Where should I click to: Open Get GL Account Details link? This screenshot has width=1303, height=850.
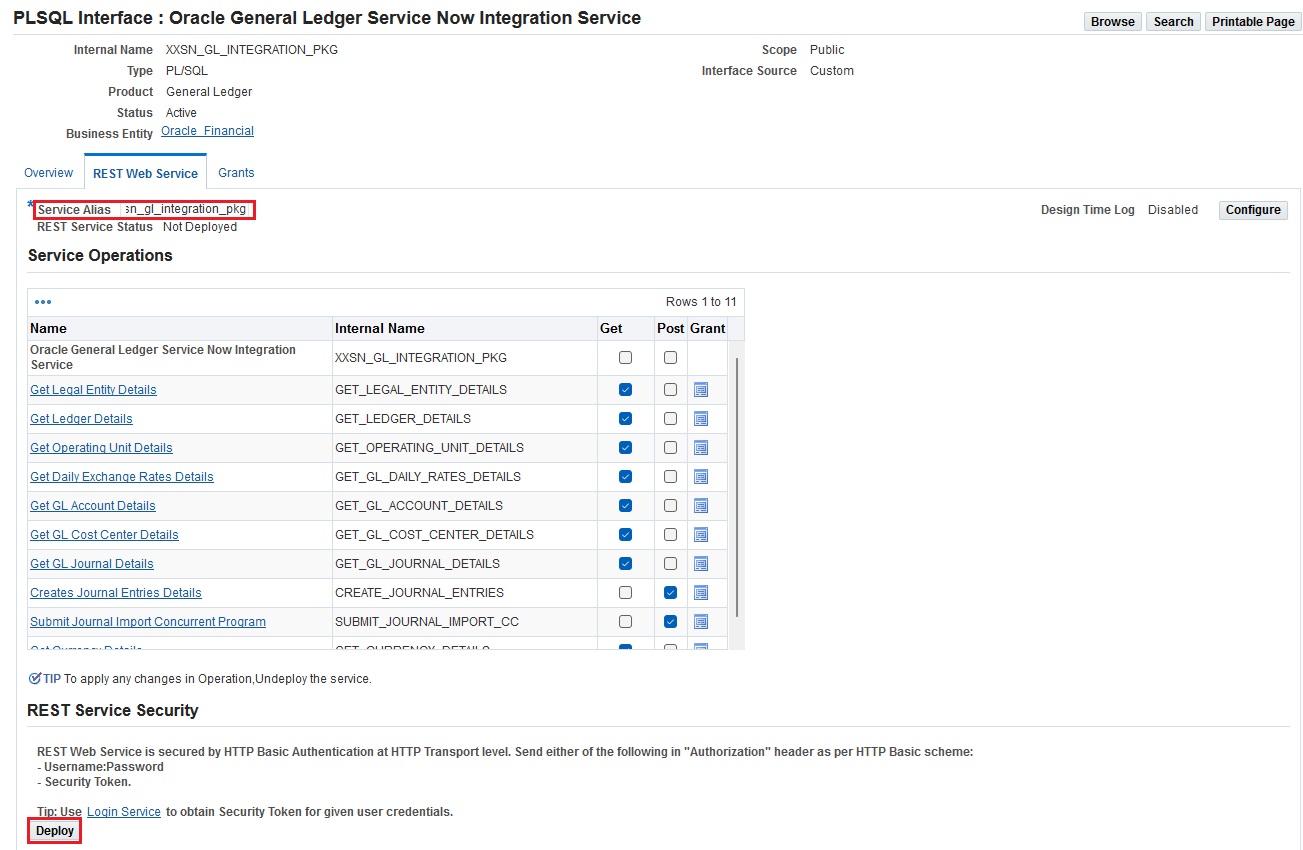93,506
